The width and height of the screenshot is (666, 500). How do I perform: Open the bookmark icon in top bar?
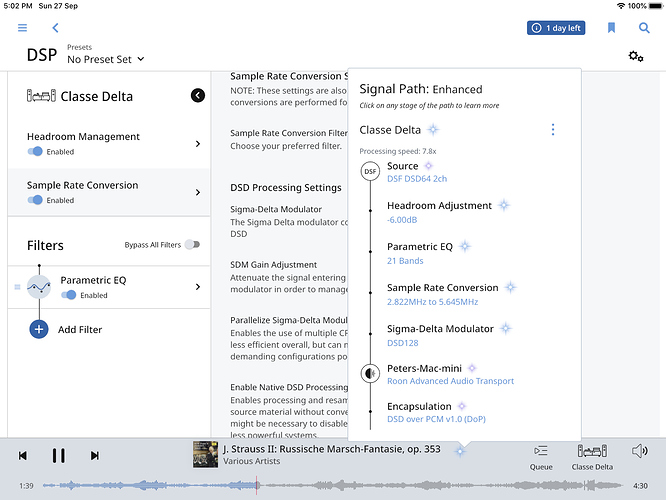point(611,28)
